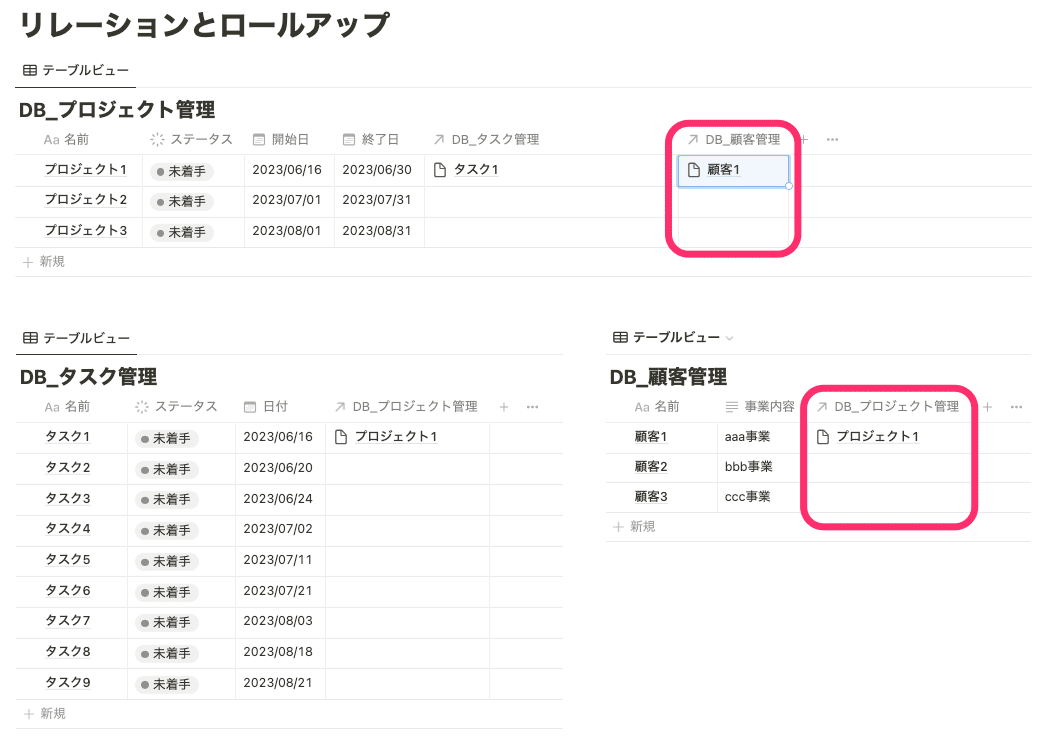
Task: Click the status icon beside ステータス property header
Action: pos(157,140)
